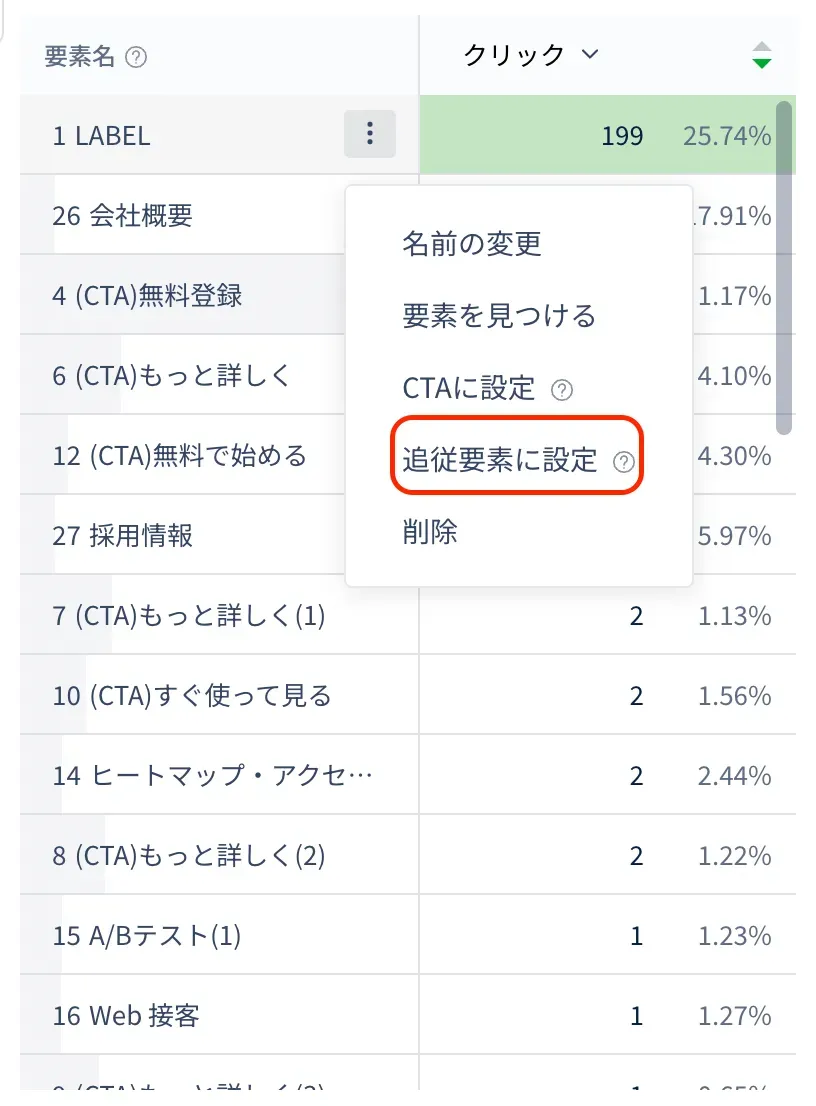Choose 要素を見つける menu option

[x=499, y=316]
